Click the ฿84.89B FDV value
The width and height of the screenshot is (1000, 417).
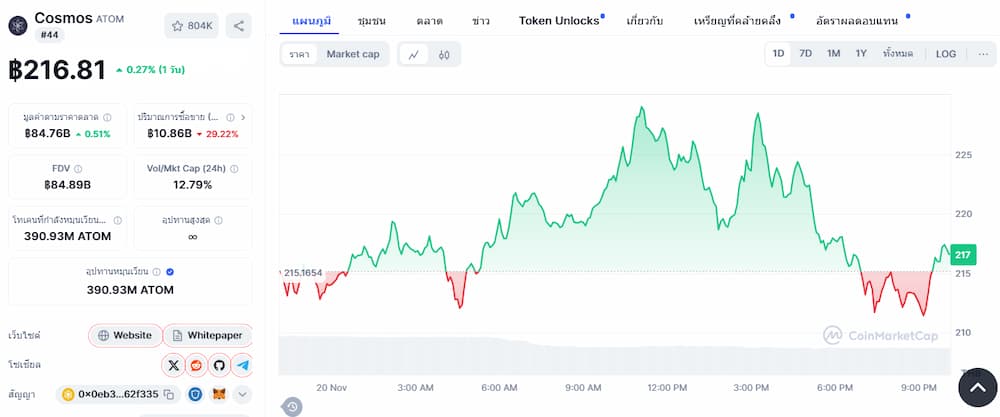pos(67,185)
